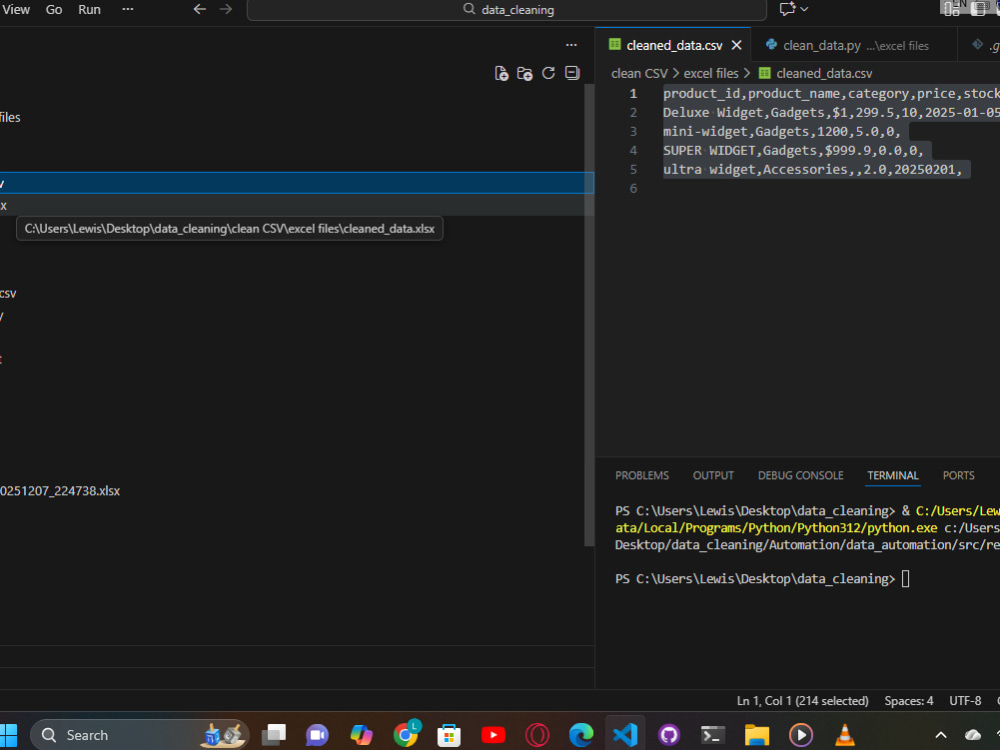The height and width of the screenshot is (750, 1000).
Task: Select the highlighted file row in Explorer
Action: (297, 183)
